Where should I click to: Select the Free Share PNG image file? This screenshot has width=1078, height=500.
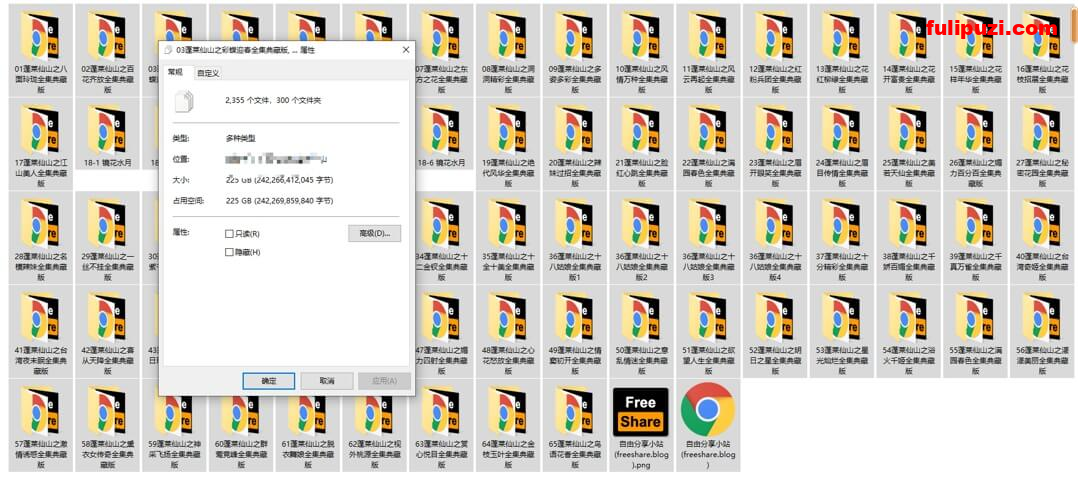pyautogui.click(x=641, y=426)
